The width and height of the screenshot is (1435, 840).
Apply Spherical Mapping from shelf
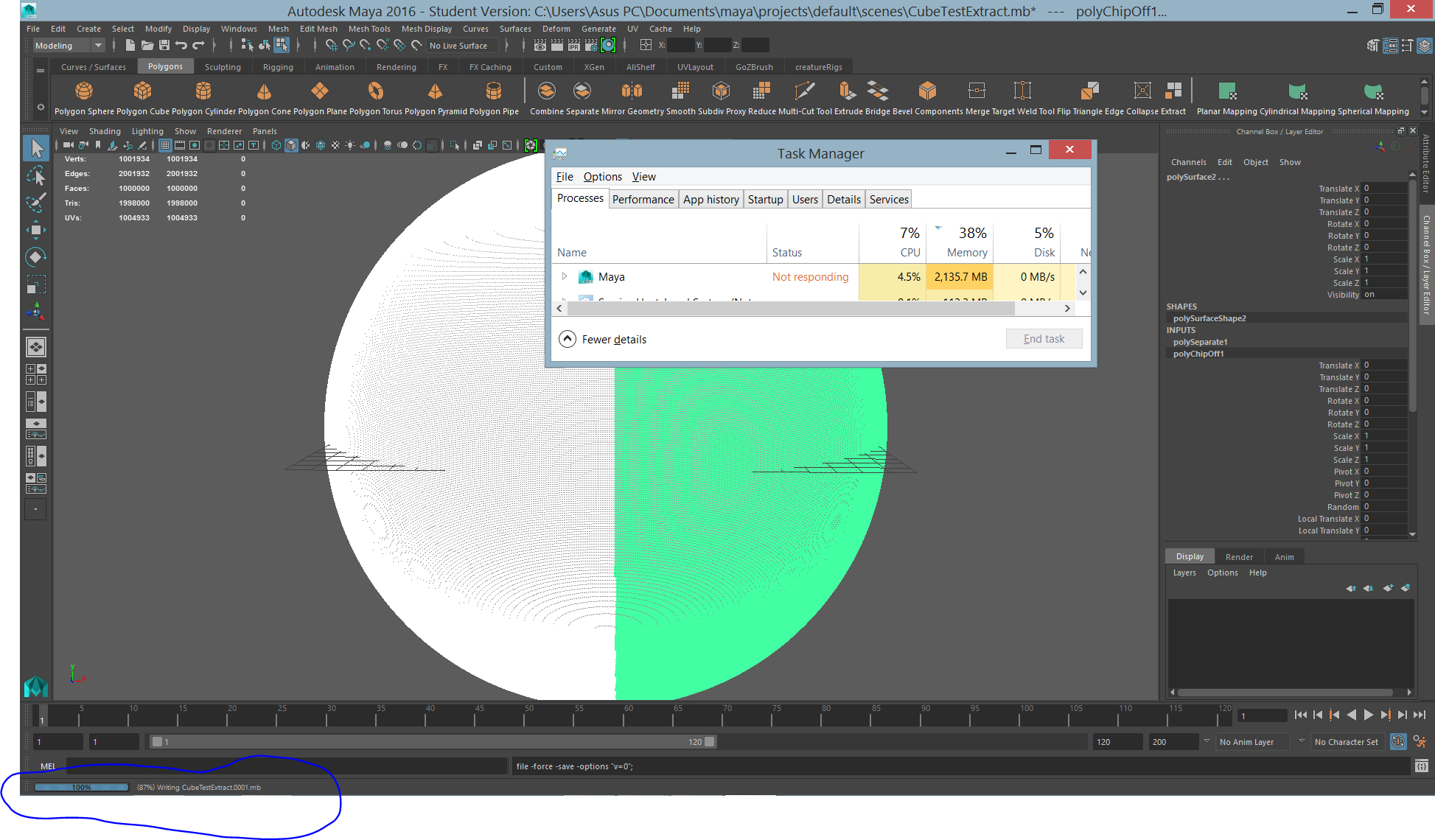(x=1373, y=91)
